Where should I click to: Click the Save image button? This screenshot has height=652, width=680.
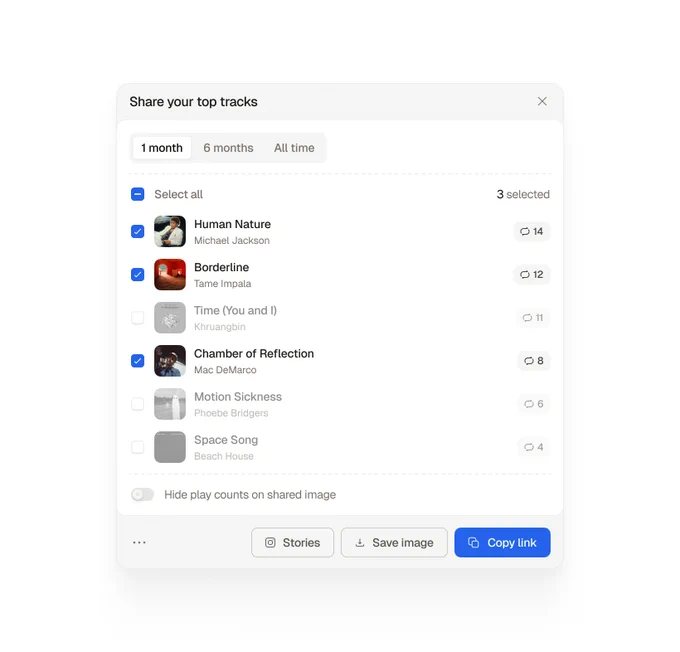pyautogui.click(x=394, y=543)
